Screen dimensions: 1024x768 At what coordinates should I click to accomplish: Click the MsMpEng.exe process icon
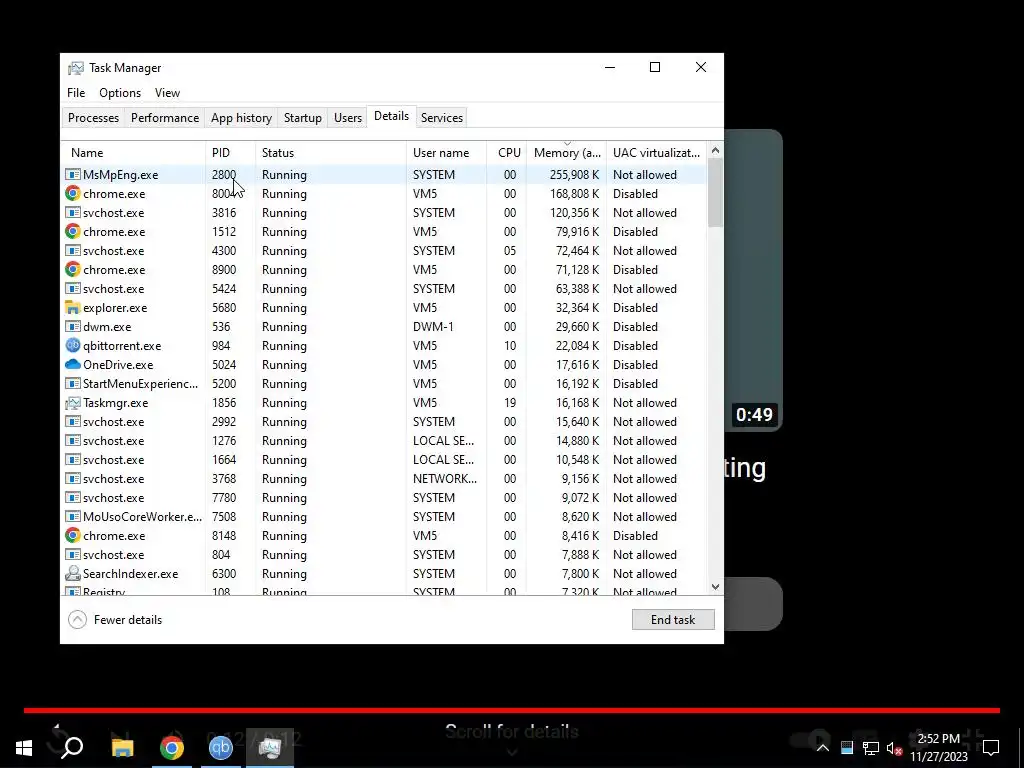pos(72,174)
